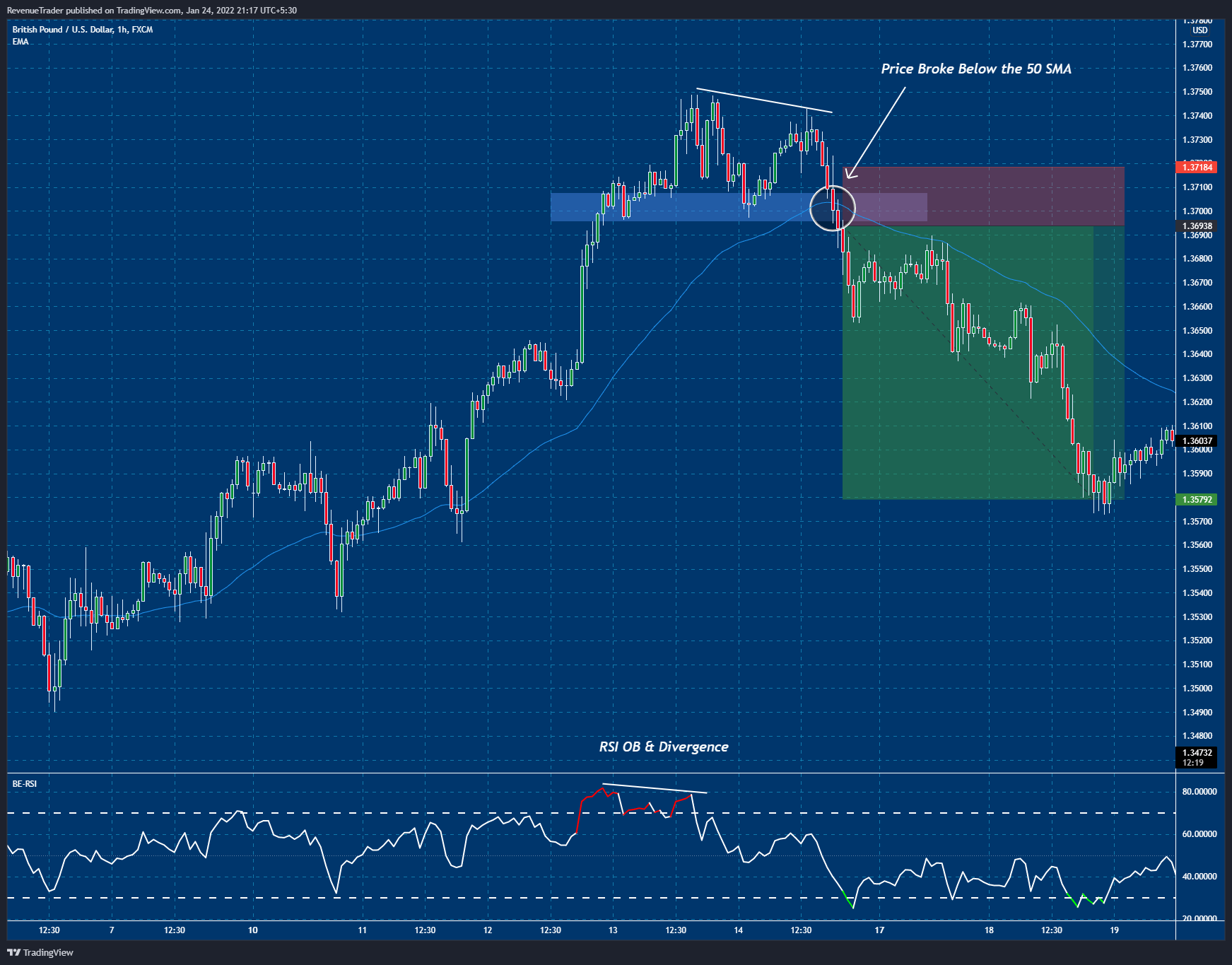Viewport: 1232px width, 965px height.
Task: Click the 80.00000 RSI scale label
Action: pos(1199,792)
